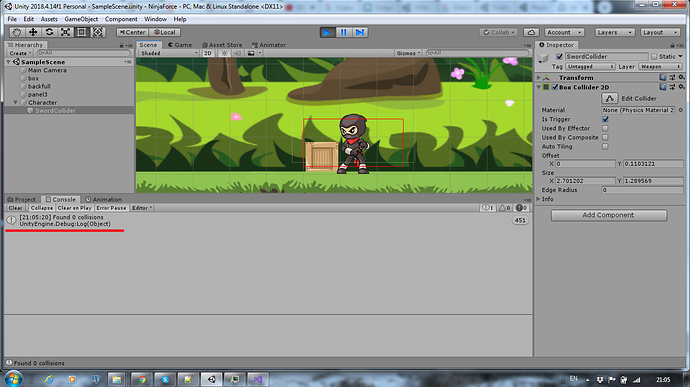This screenshot has height=387, width=690.
Task: Uncheck the Is Trigger checkbox
Action: coord(606,119)
